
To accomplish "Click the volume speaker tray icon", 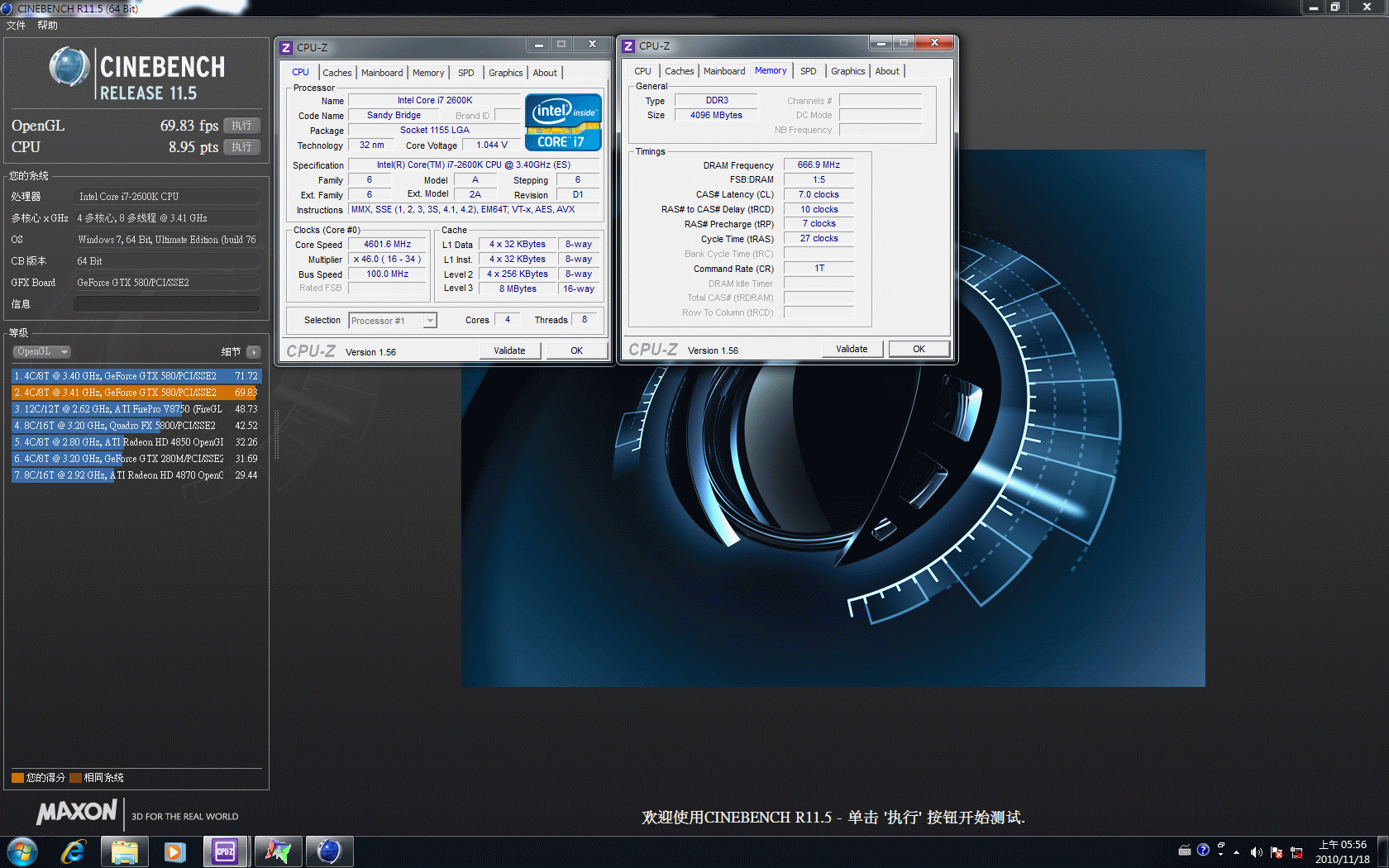I will (x=1256, y=852).
